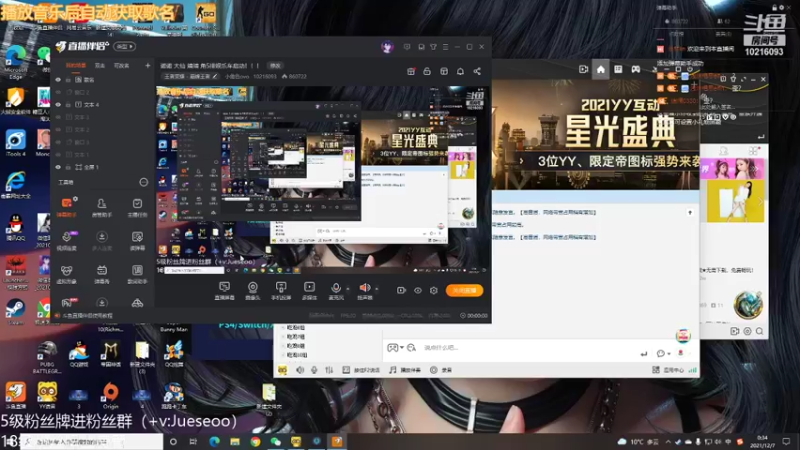Open the 弹幕秀 tool icon
800x450 pixels.
tap(102, 274)
